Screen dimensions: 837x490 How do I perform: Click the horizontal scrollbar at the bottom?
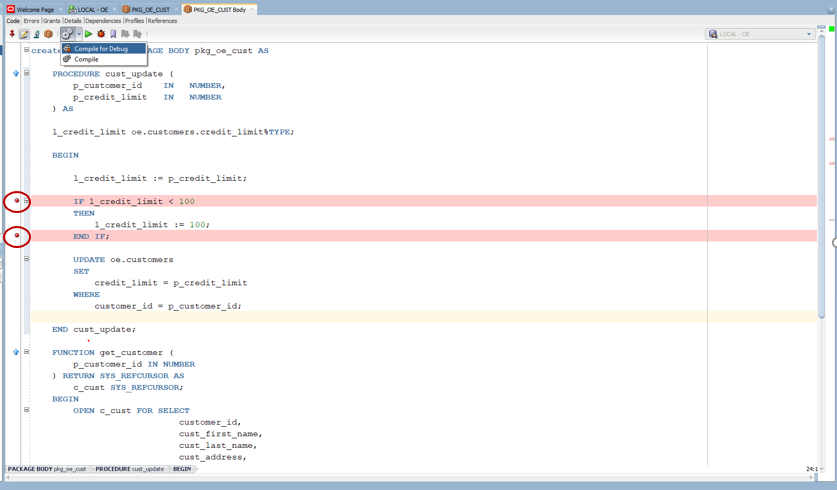[410, 478]
